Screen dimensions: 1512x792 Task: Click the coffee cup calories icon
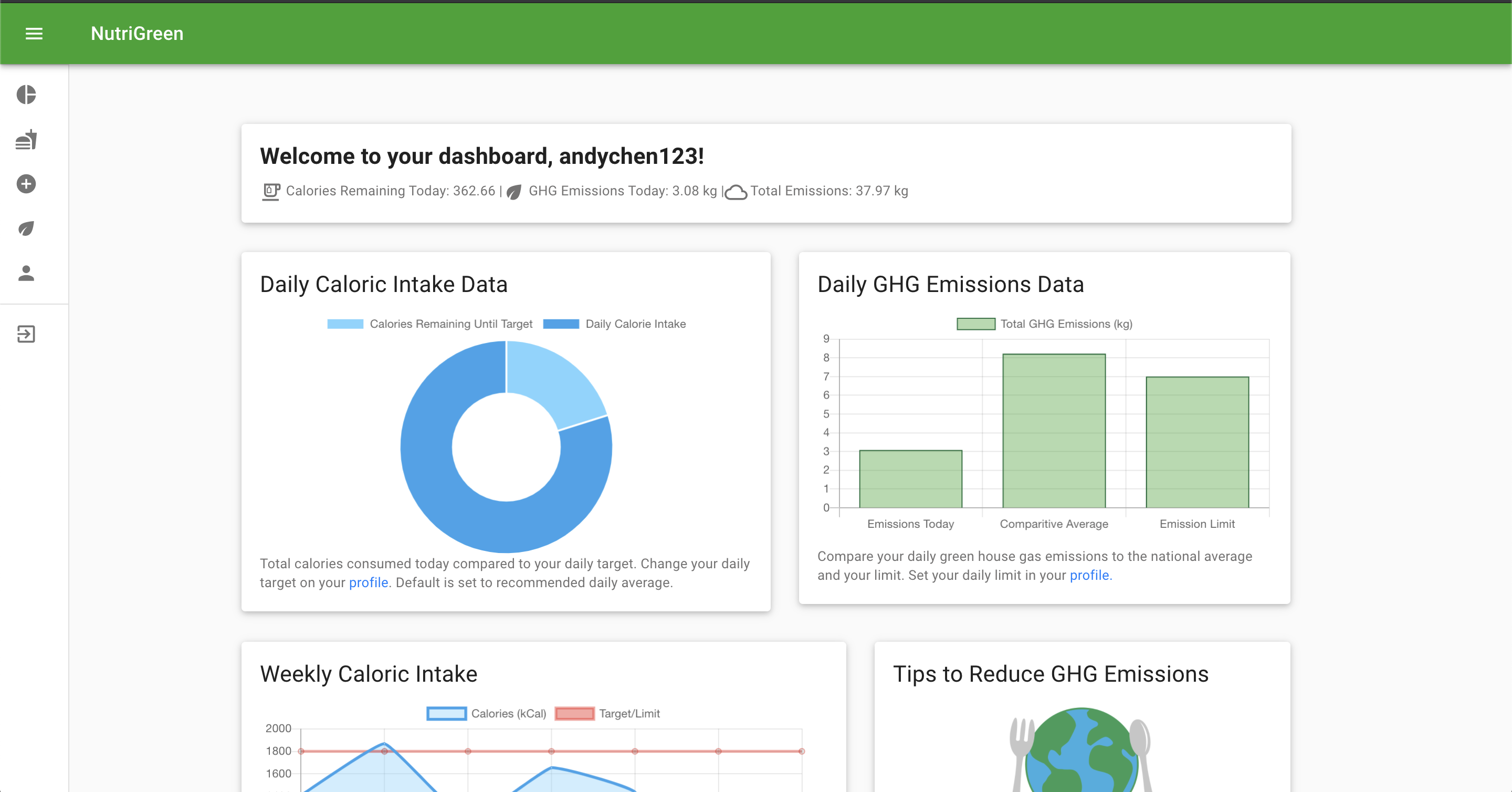[x=270, y=191]
